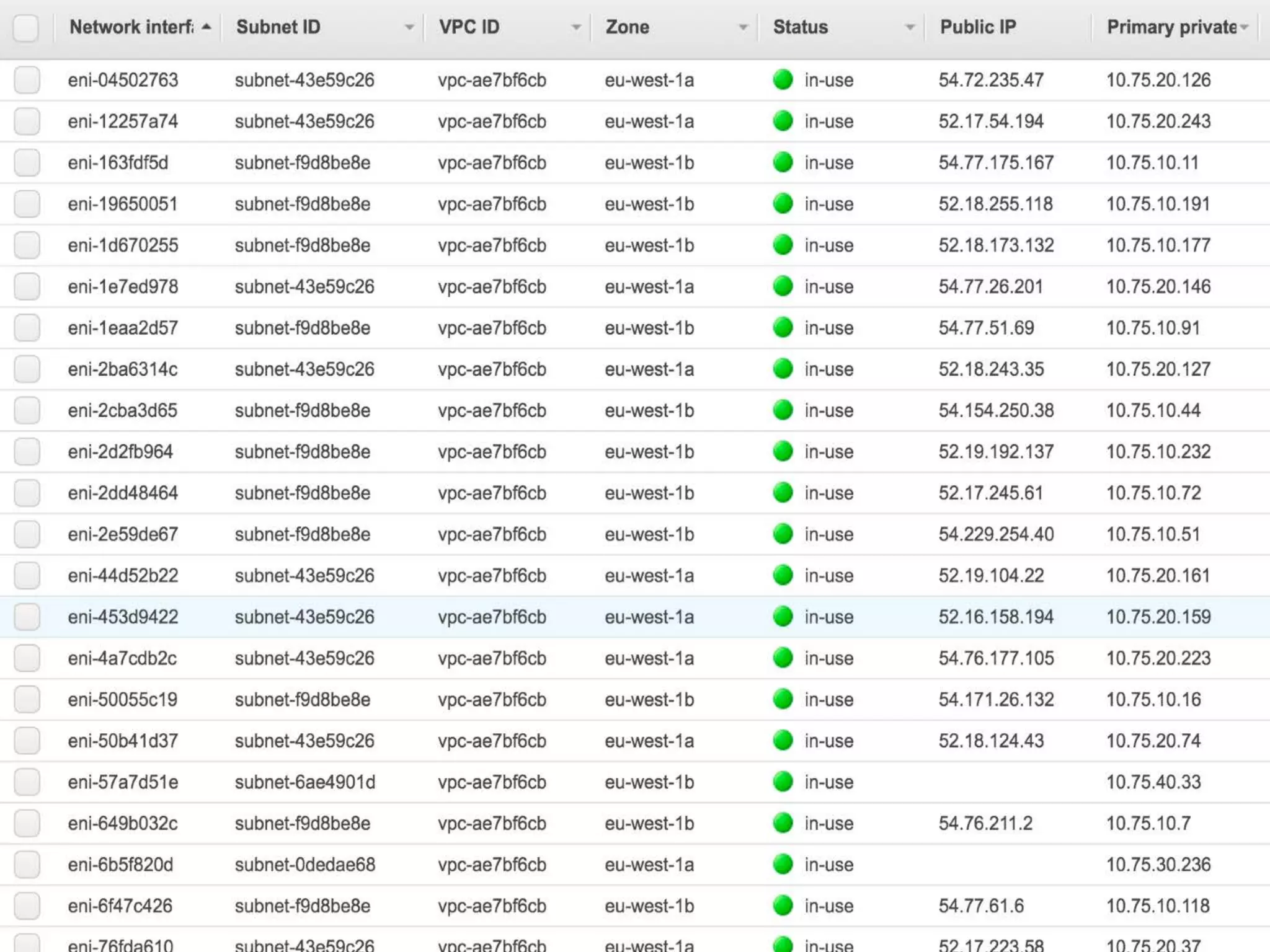
Task: Click the Public IP column header
Action: tap(978, 27)
